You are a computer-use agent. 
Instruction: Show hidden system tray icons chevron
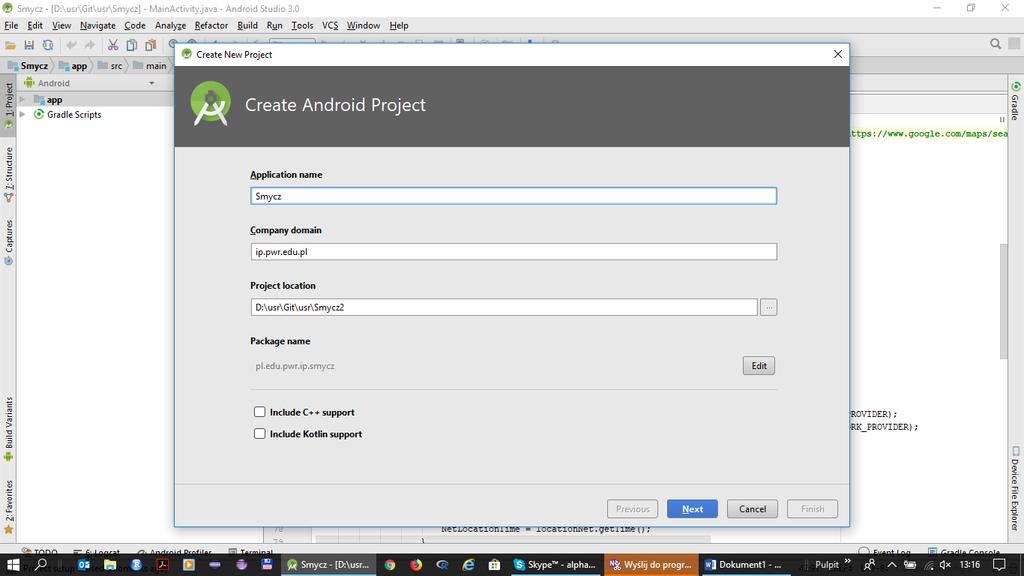891,564
